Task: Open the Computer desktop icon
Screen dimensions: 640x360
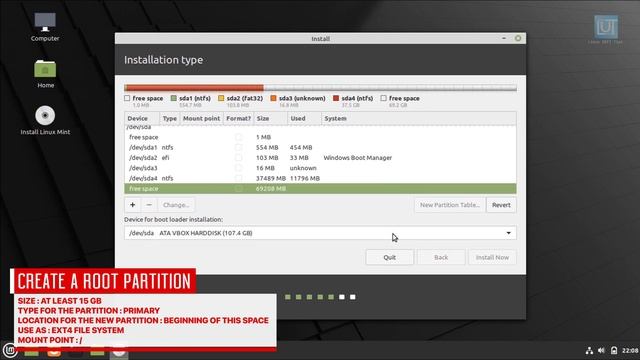Action: pos(45,27)
